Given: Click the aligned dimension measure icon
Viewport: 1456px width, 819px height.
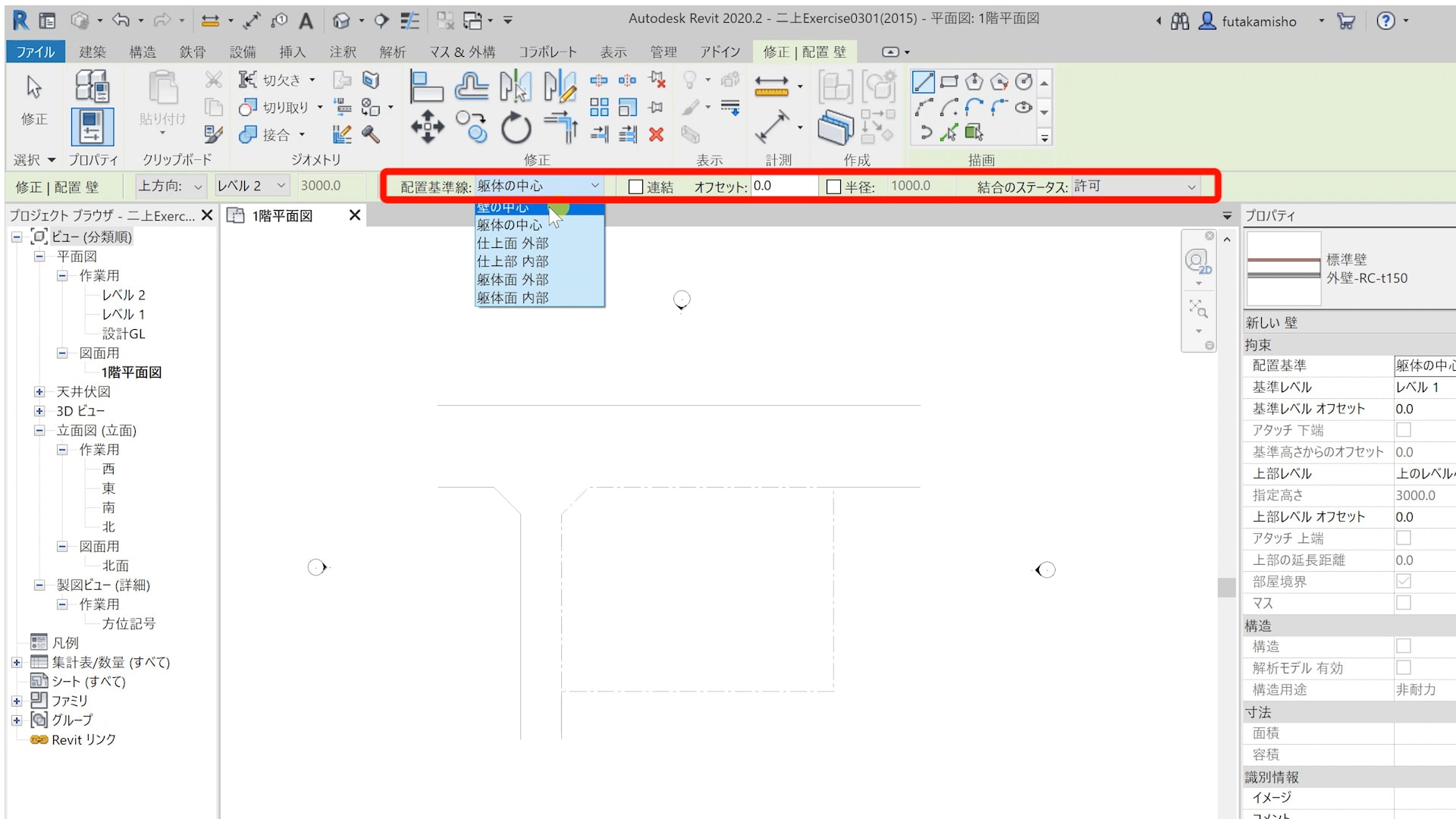Looking at the screenshot, I should tap(771, 127).
